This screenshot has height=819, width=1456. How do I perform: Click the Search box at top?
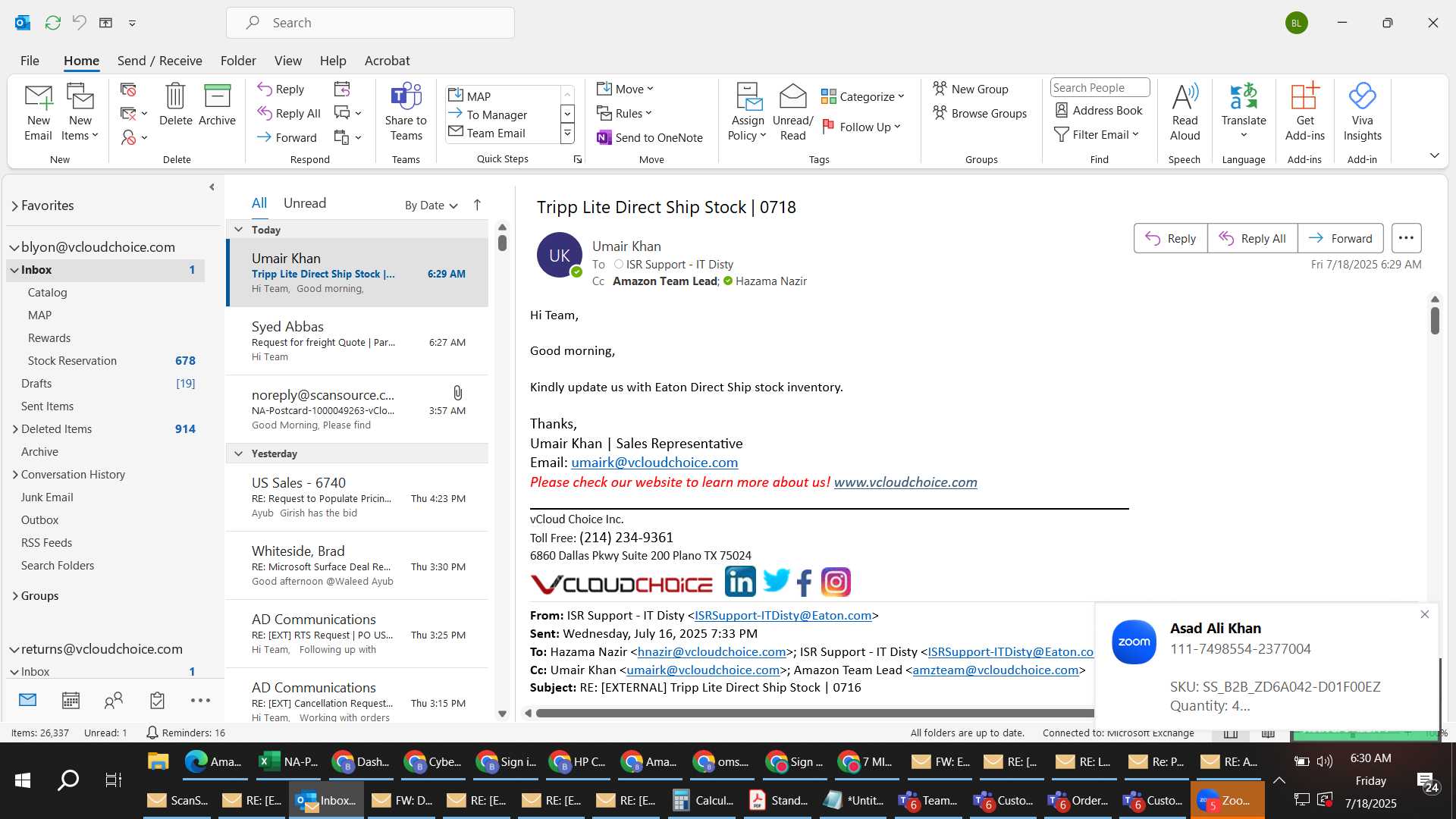click(370, 23)
